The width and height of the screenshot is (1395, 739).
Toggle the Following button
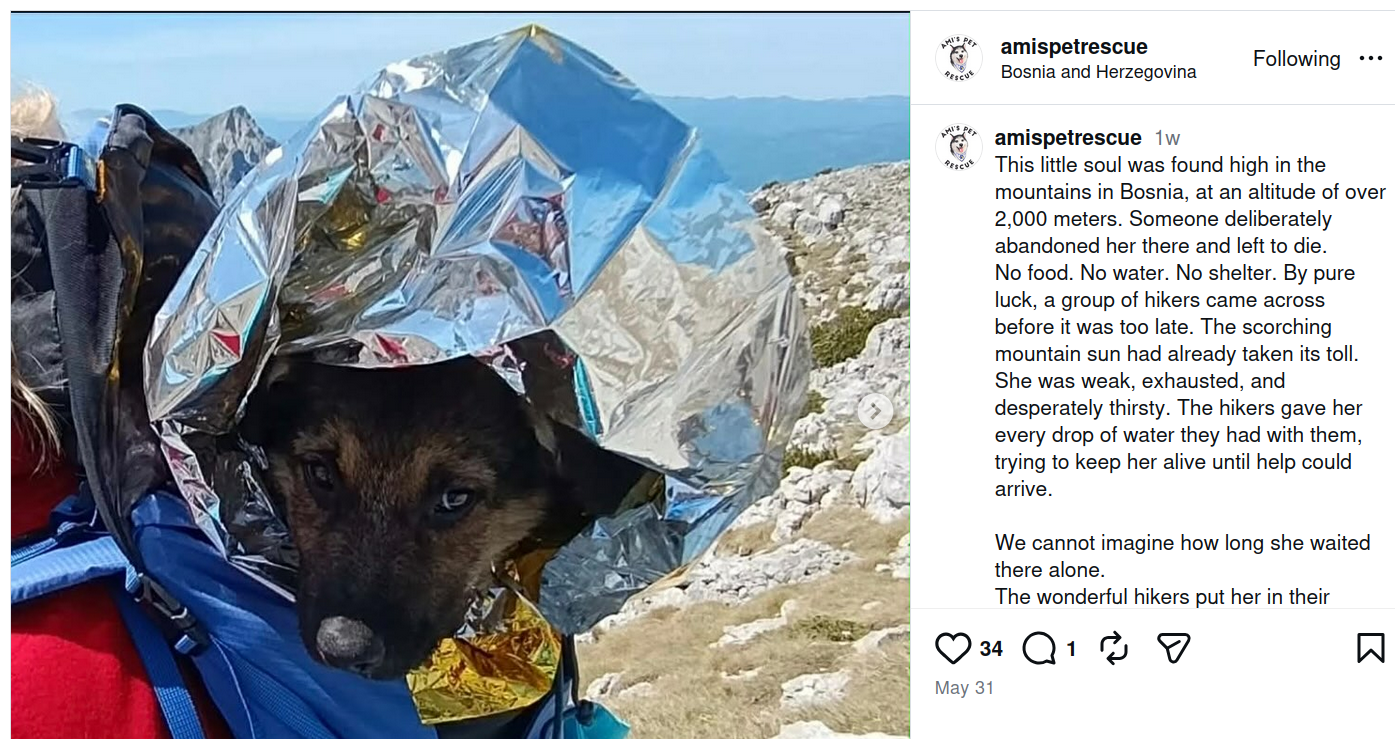pos(1296,58)
